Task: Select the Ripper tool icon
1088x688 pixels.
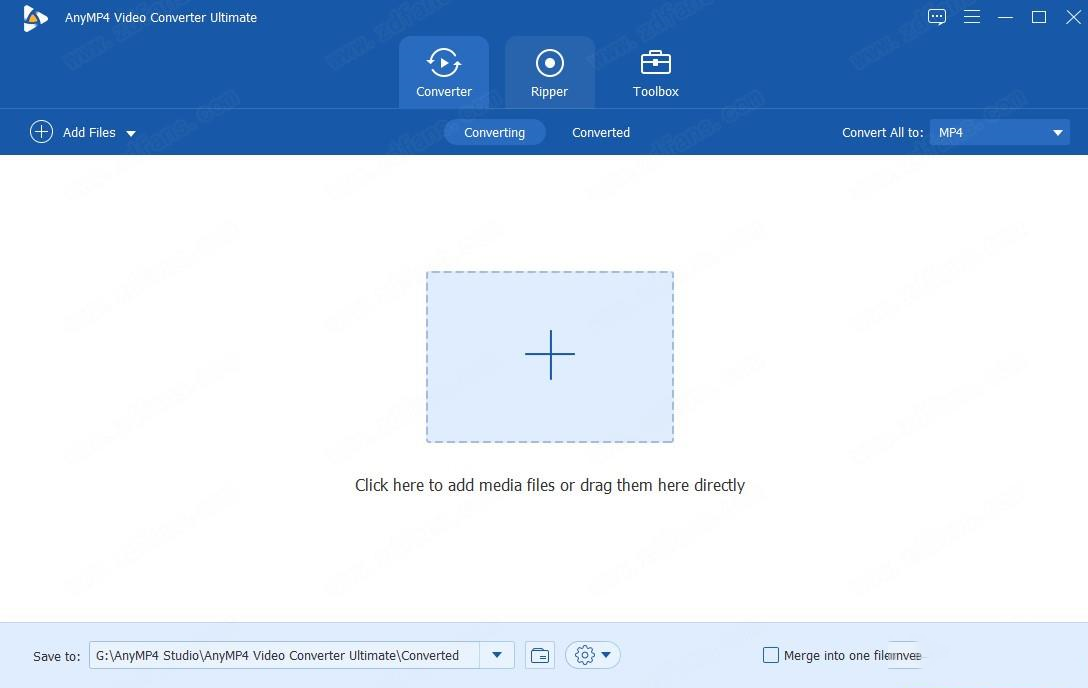Action: point(549,62)
